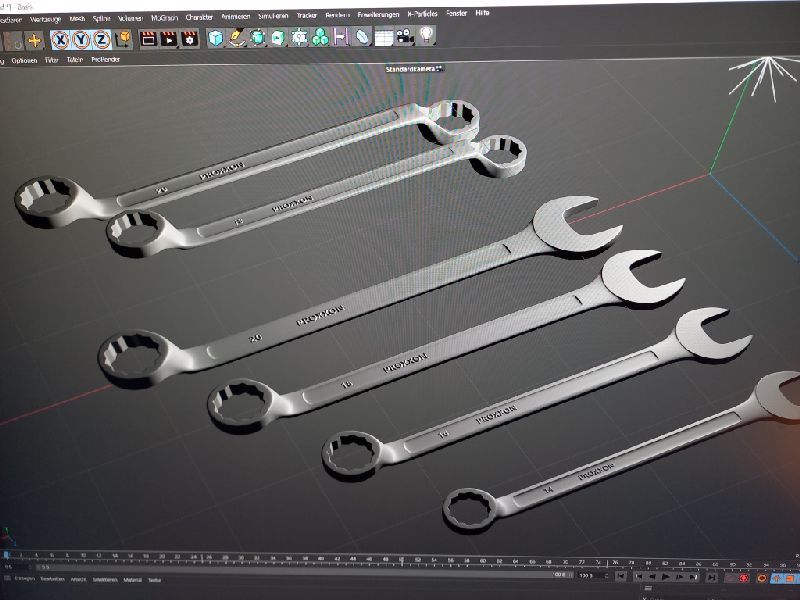Click the Standardkamera viewport label
This screenshot has width=800, height=600.
tap(414, 69)
